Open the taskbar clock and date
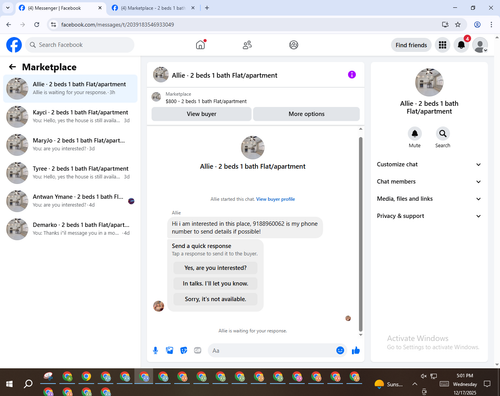The width and height of the screenshot is (500, 396). pos(465,384)
